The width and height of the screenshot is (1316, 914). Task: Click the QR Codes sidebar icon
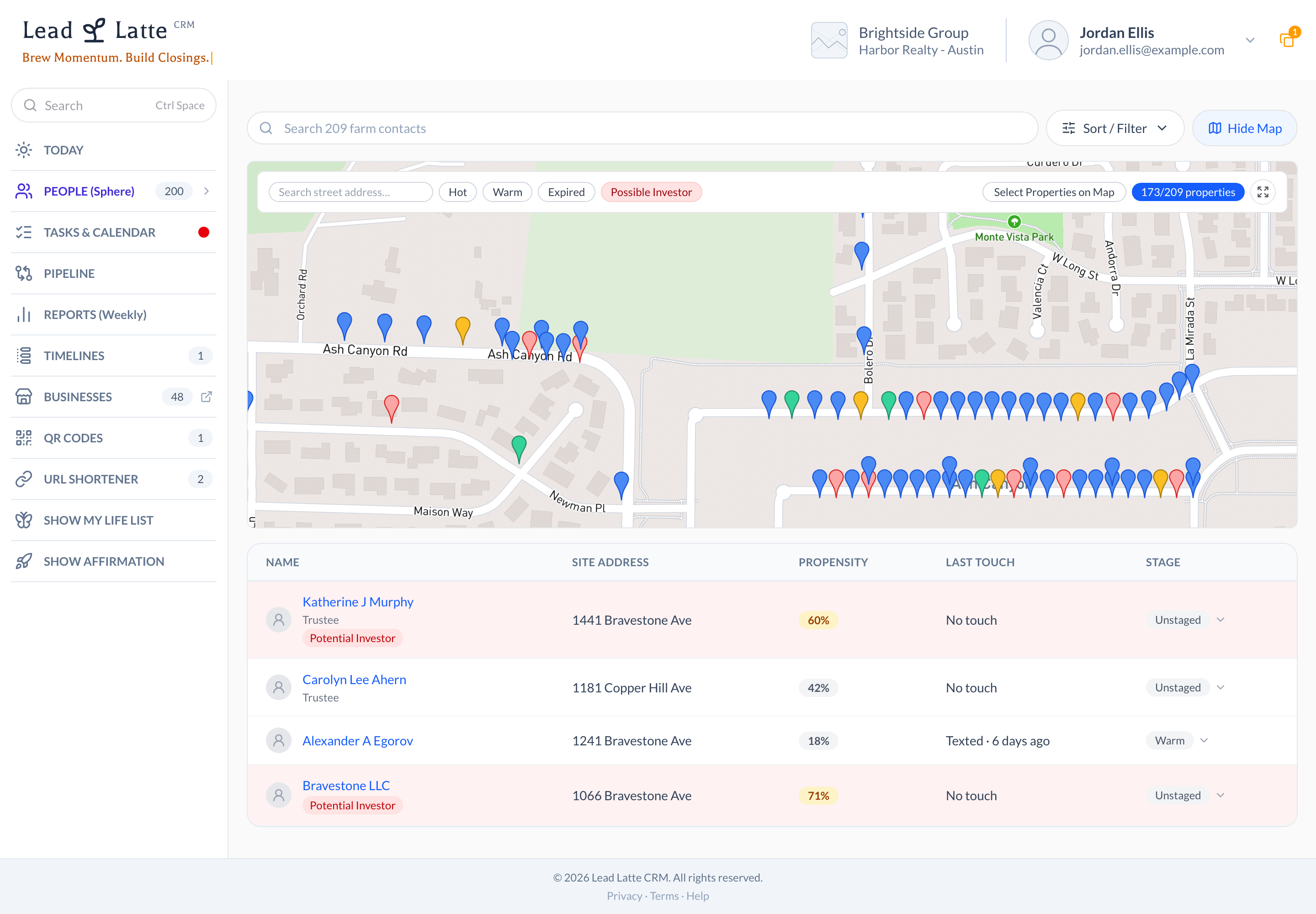24,438
